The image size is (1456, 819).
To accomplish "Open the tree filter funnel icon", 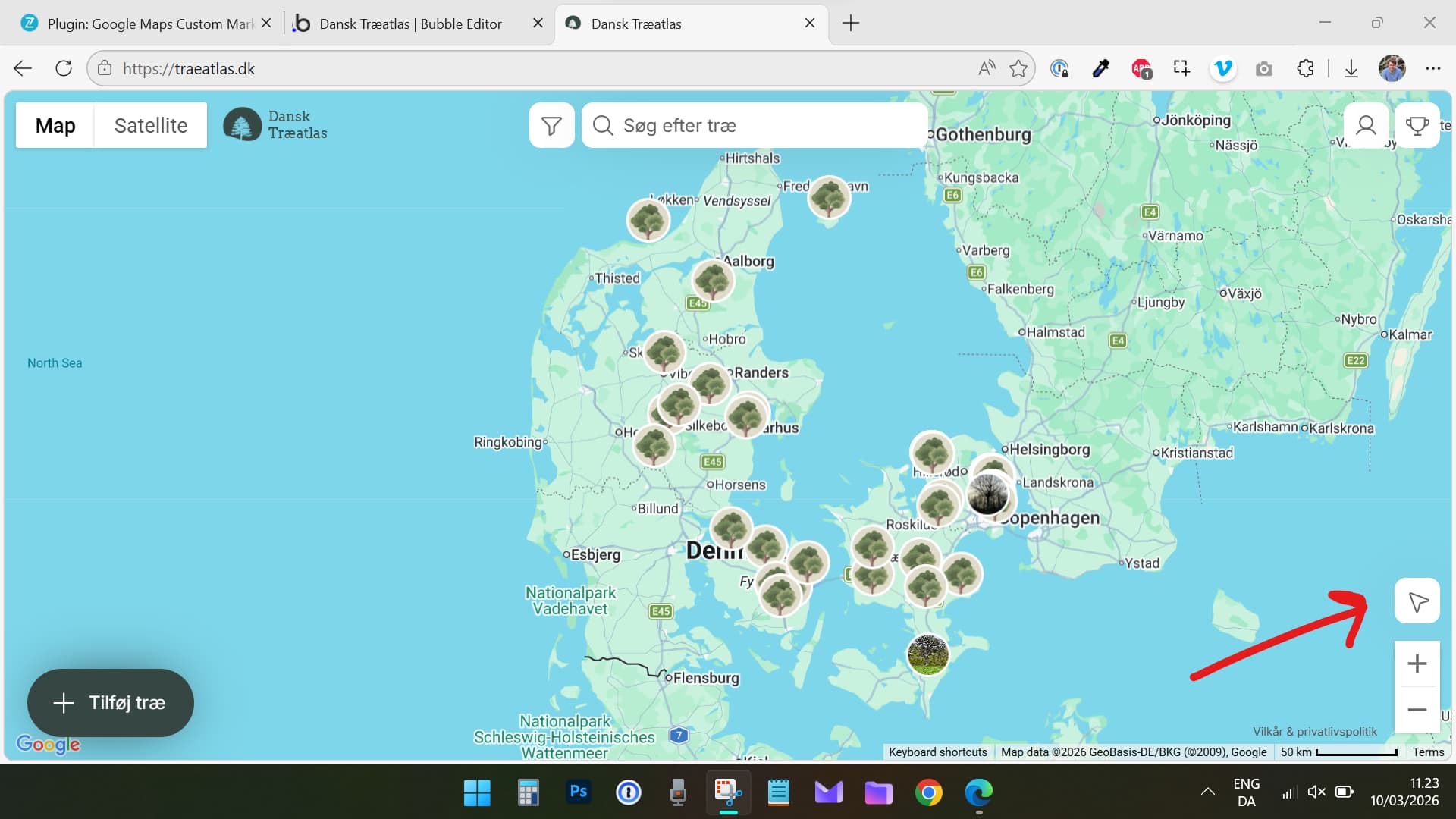I will tap(551, 126).
